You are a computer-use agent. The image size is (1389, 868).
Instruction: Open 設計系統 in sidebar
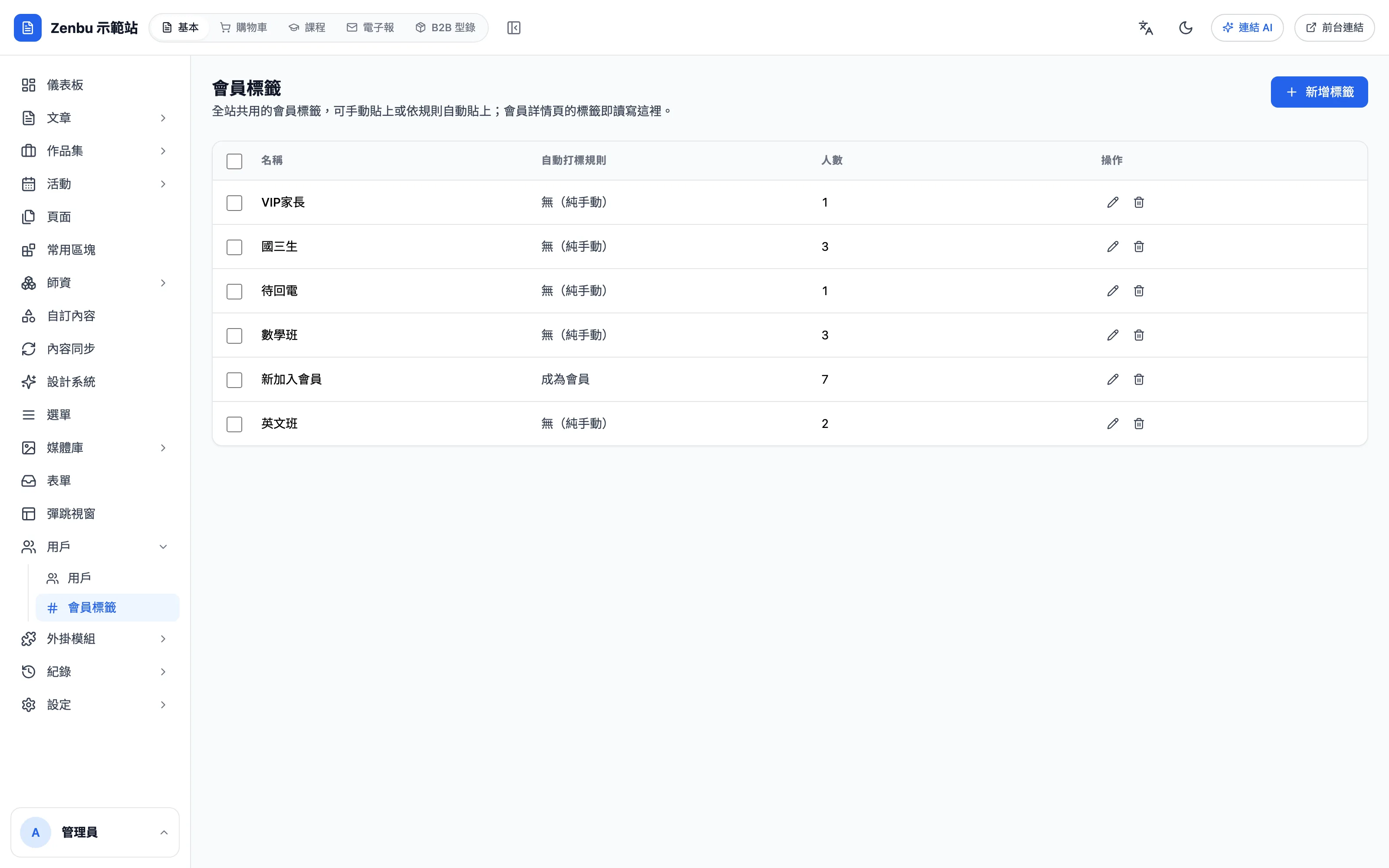pos(95,382)
